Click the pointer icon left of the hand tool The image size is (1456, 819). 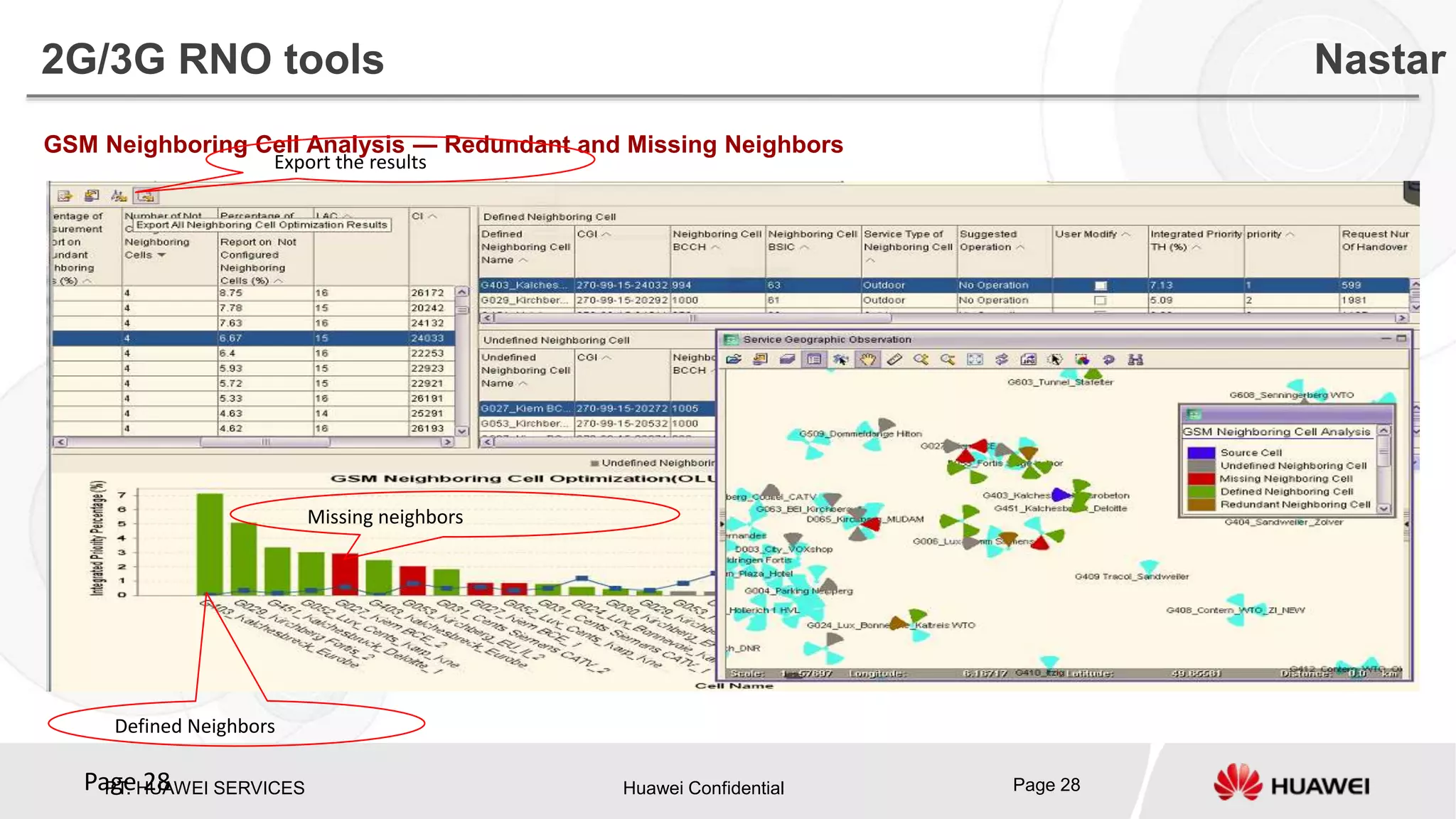coord(840,360)
